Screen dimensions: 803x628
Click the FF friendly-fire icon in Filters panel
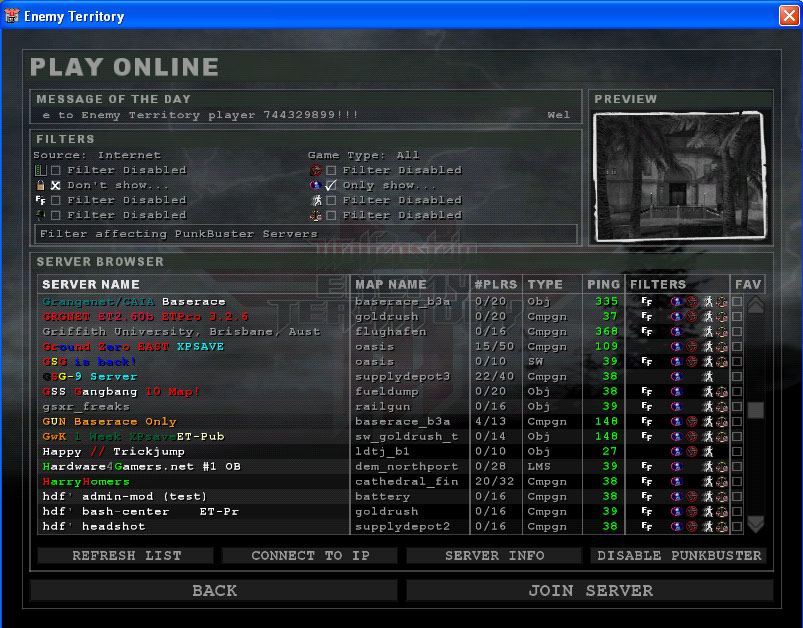(40, 200)
